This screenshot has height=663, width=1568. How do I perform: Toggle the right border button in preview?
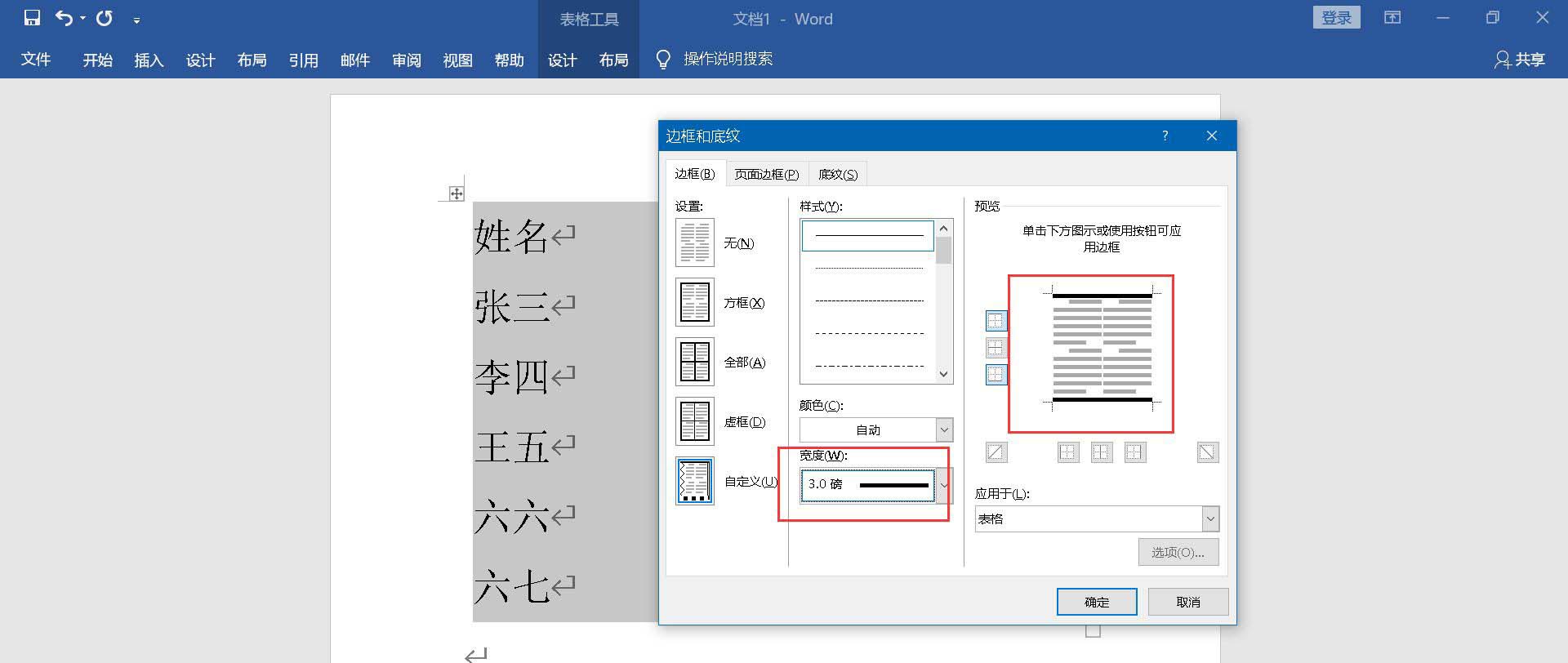(1135, 452)
